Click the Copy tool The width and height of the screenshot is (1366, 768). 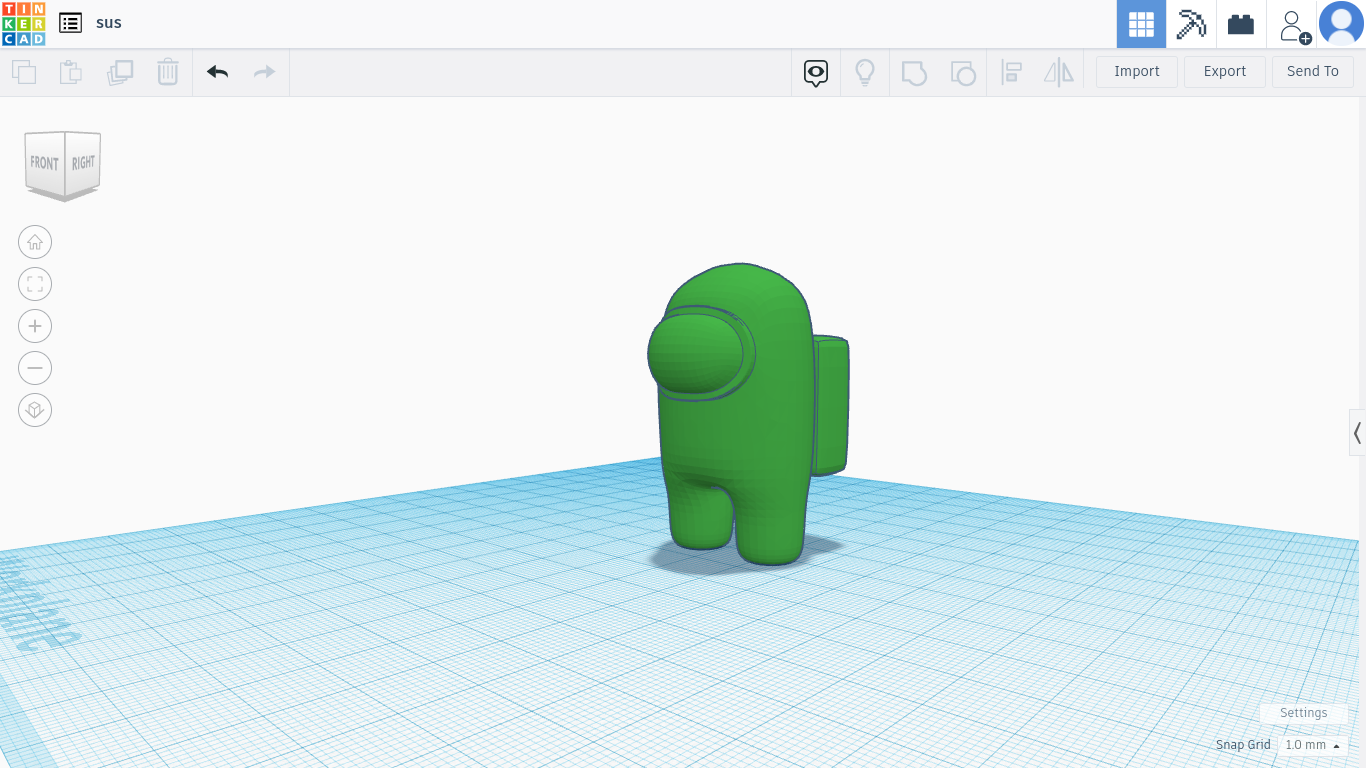coord(24,72)
